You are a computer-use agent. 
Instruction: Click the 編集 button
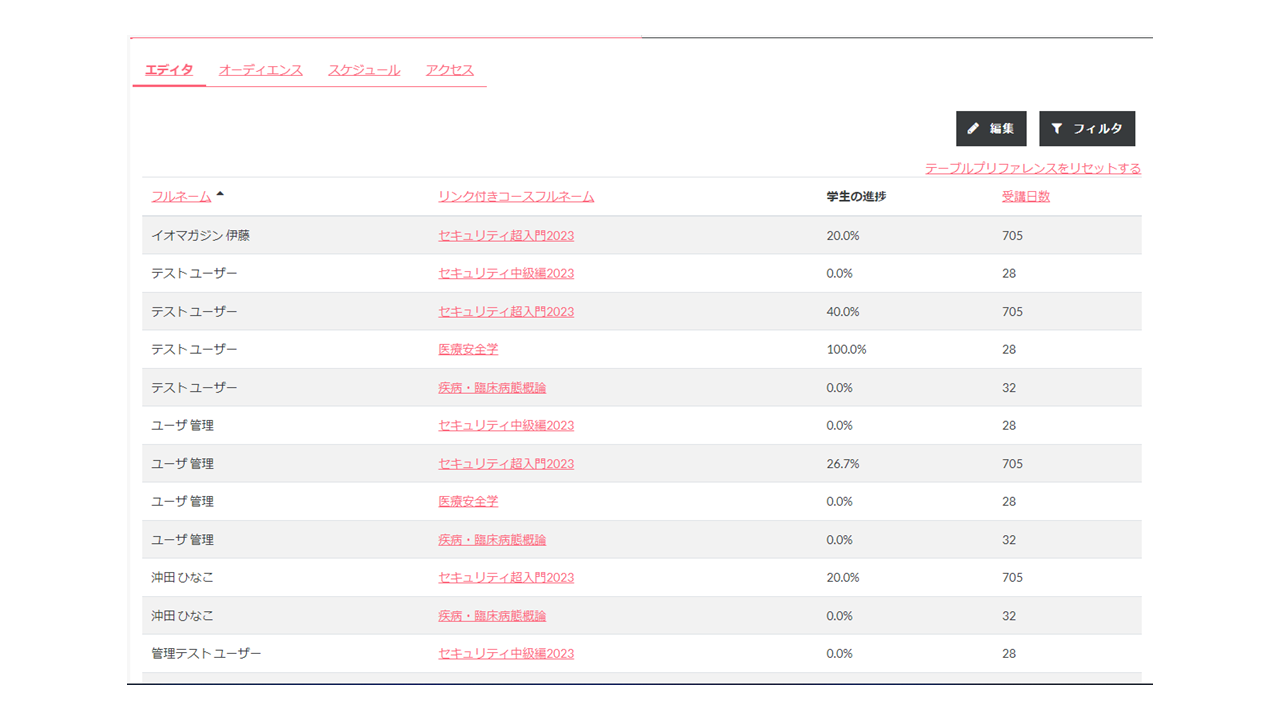pos(991,129)
